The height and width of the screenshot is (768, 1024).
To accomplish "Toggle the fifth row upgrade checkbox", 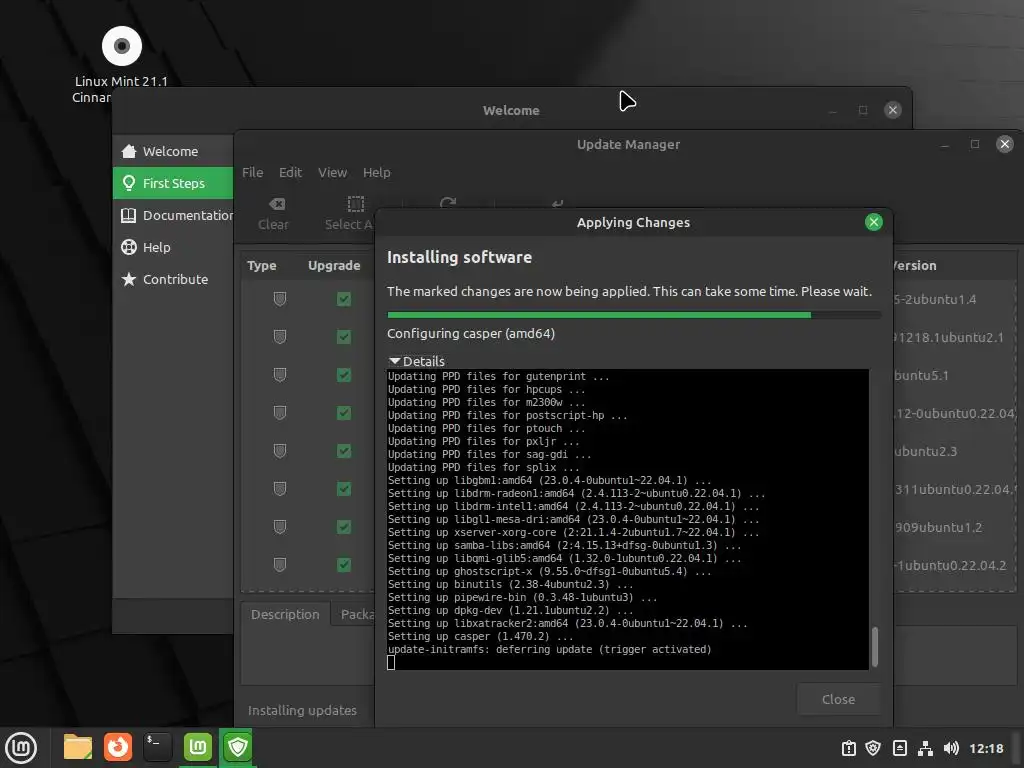I will (344, 451).
